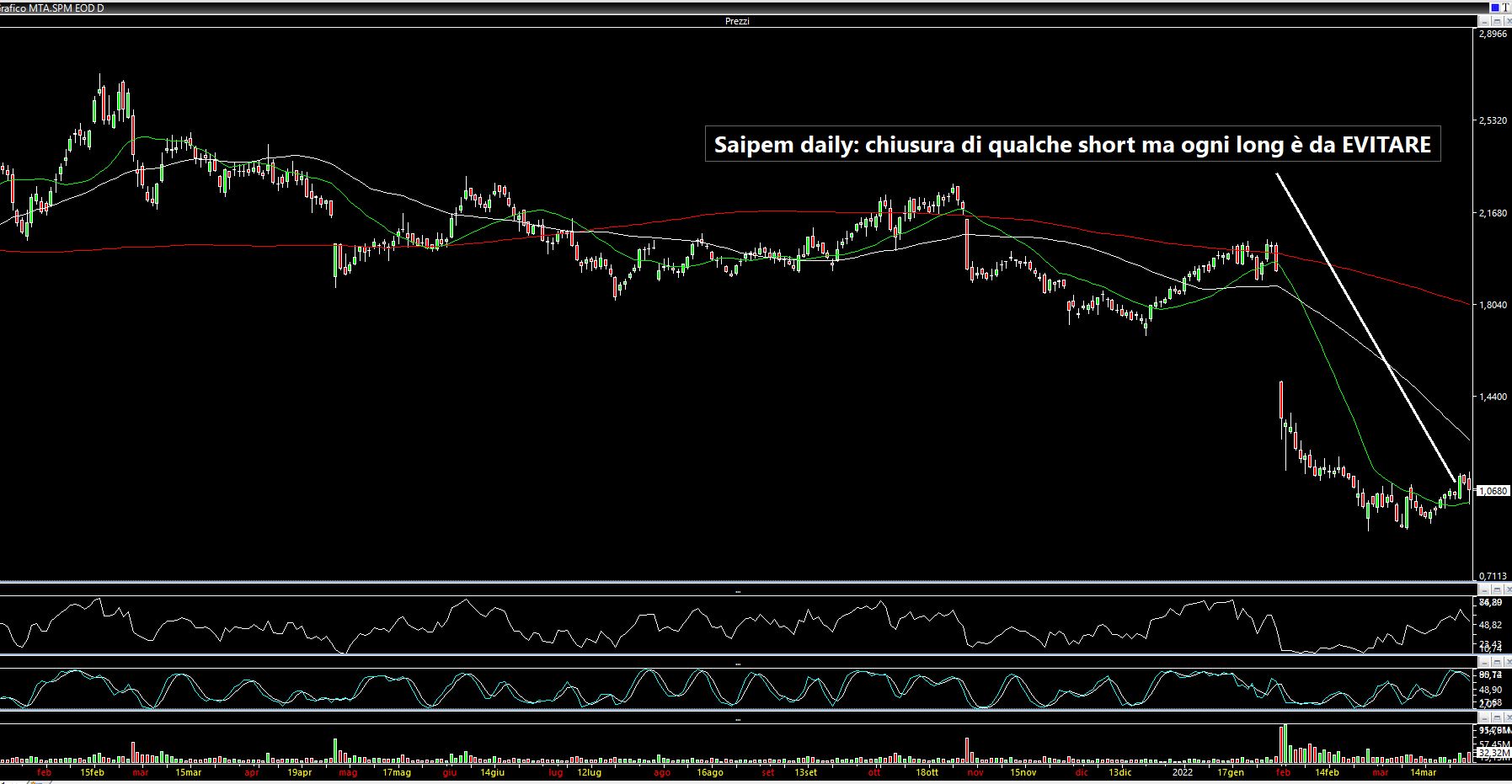Click the blue square icon in title bar
This screenshot has height=784, width=1512.
click(1495, 8)
